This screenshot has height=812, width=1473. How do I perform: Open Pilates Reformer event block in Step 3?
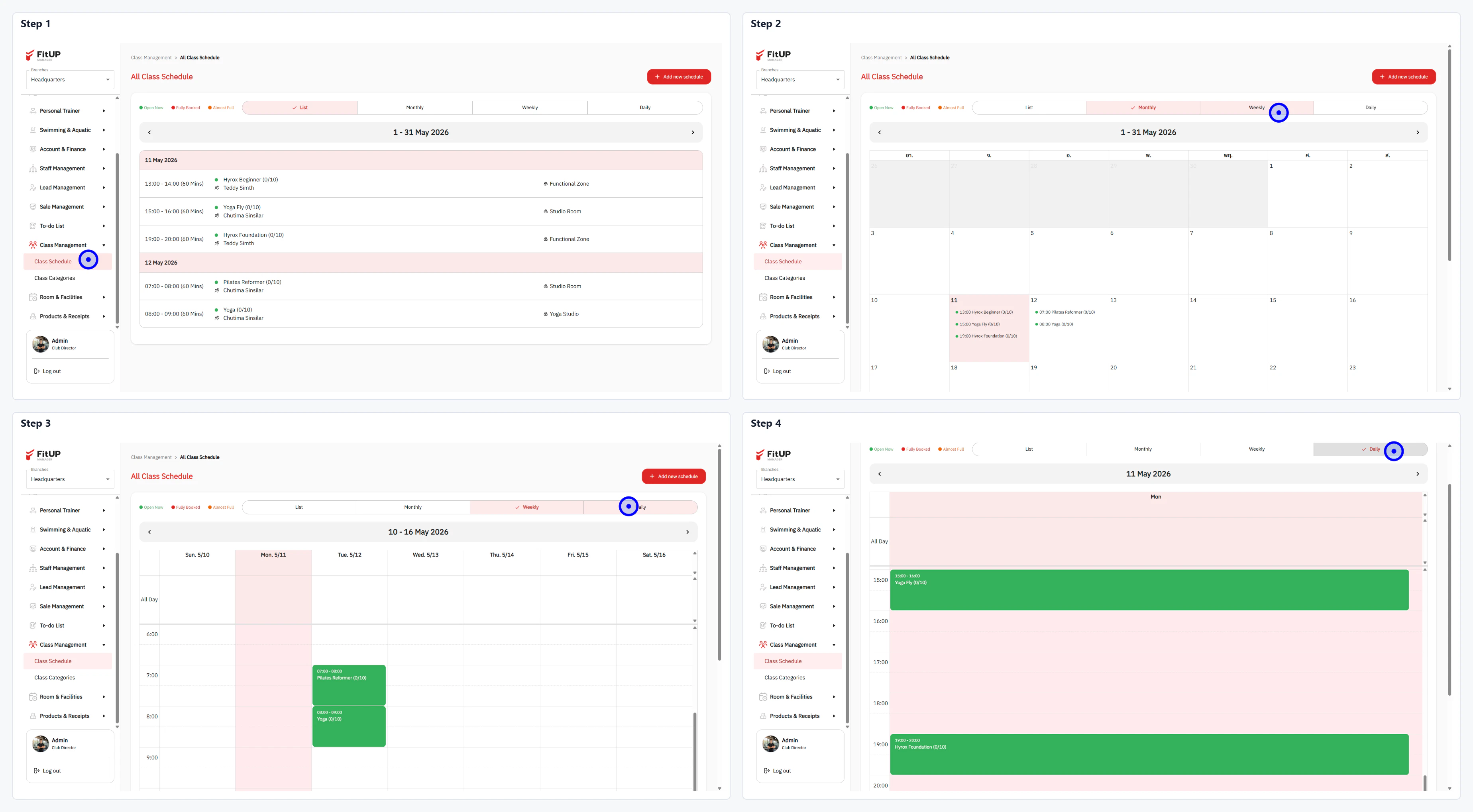349,685
